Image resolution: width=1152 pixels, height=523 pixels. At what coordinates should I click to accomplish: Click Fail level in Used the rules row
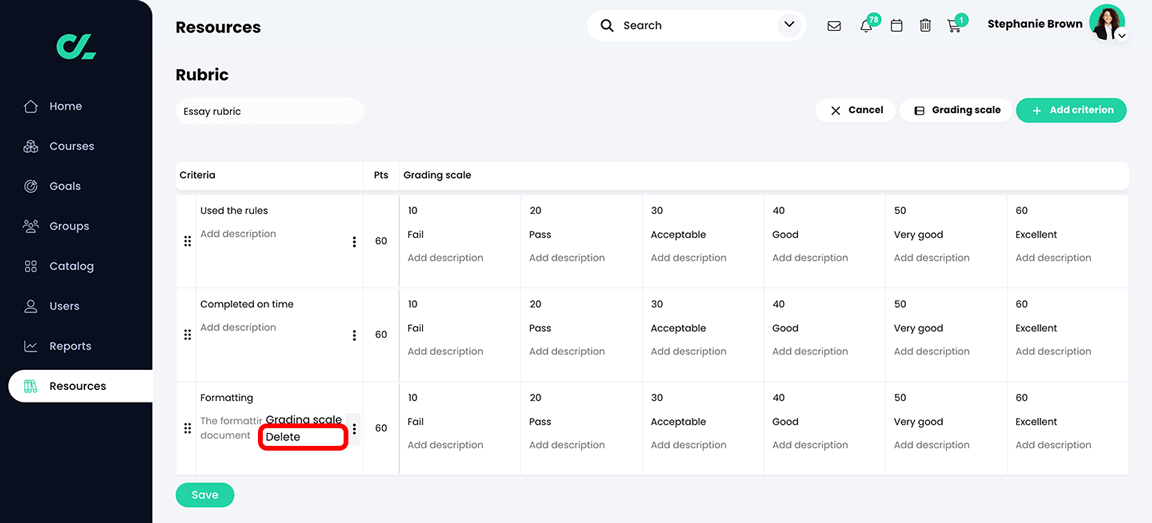click(416, 235)
